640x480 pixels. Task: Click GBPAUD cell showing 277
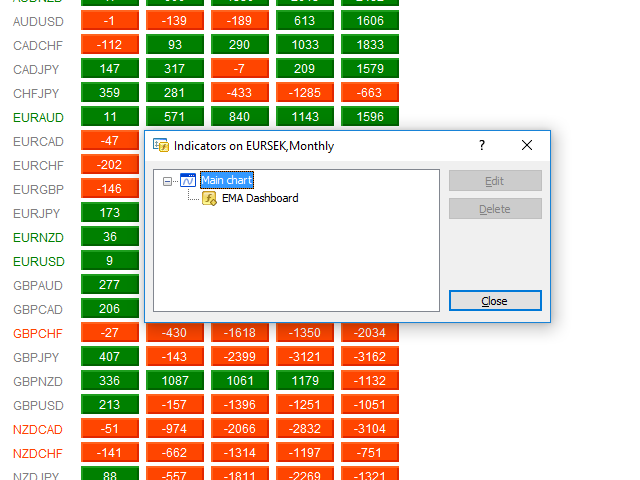tap(110, 285)
